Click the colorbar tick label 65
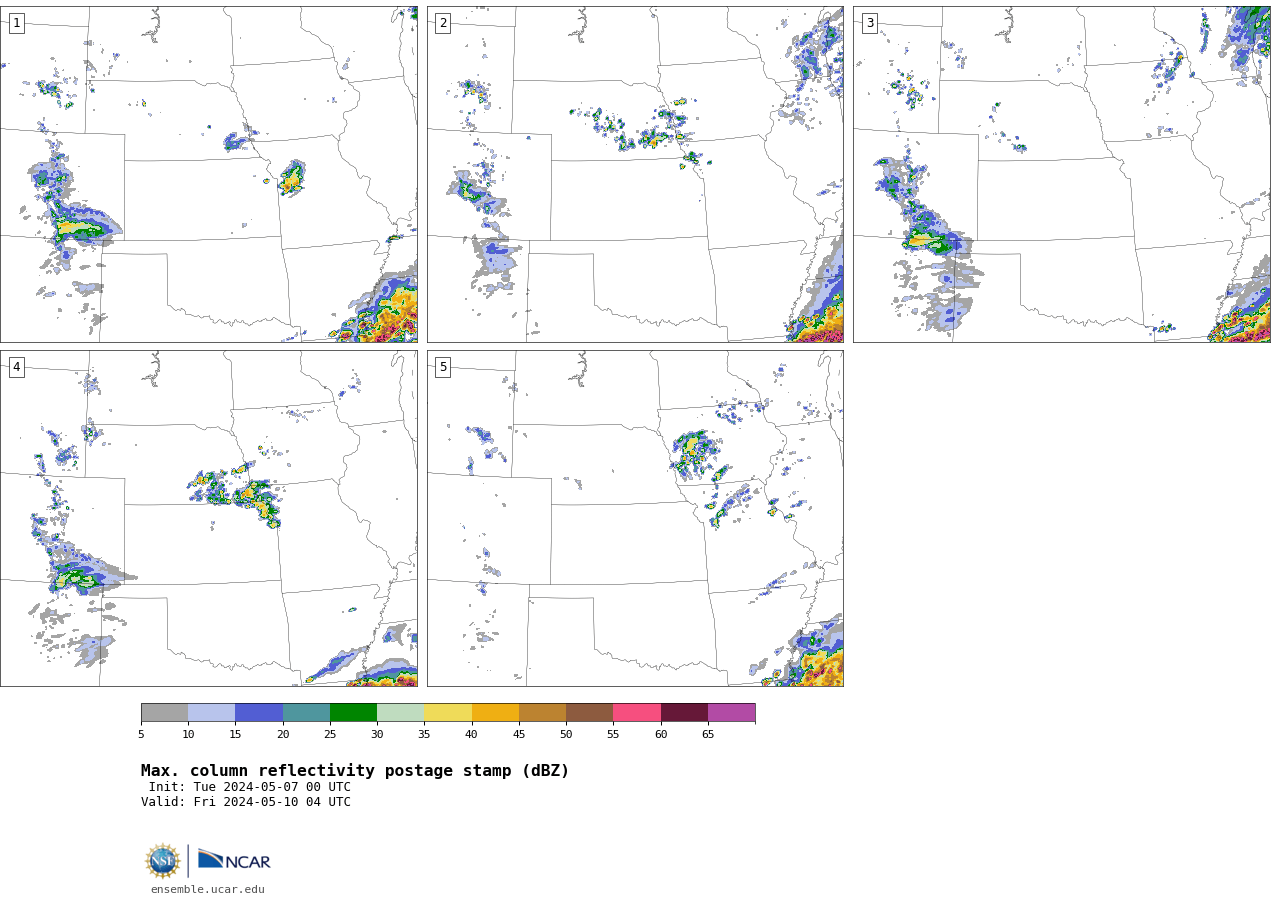1280x901 pixels. (708, 735)
